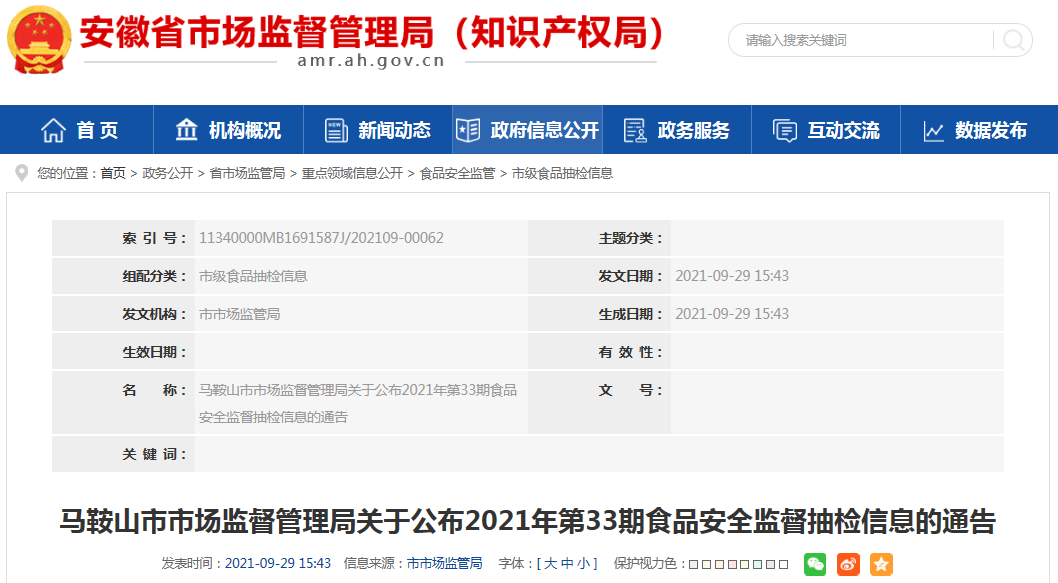Open the 新闻动态 menu item

pyautogui.click(x=378, y=130)
